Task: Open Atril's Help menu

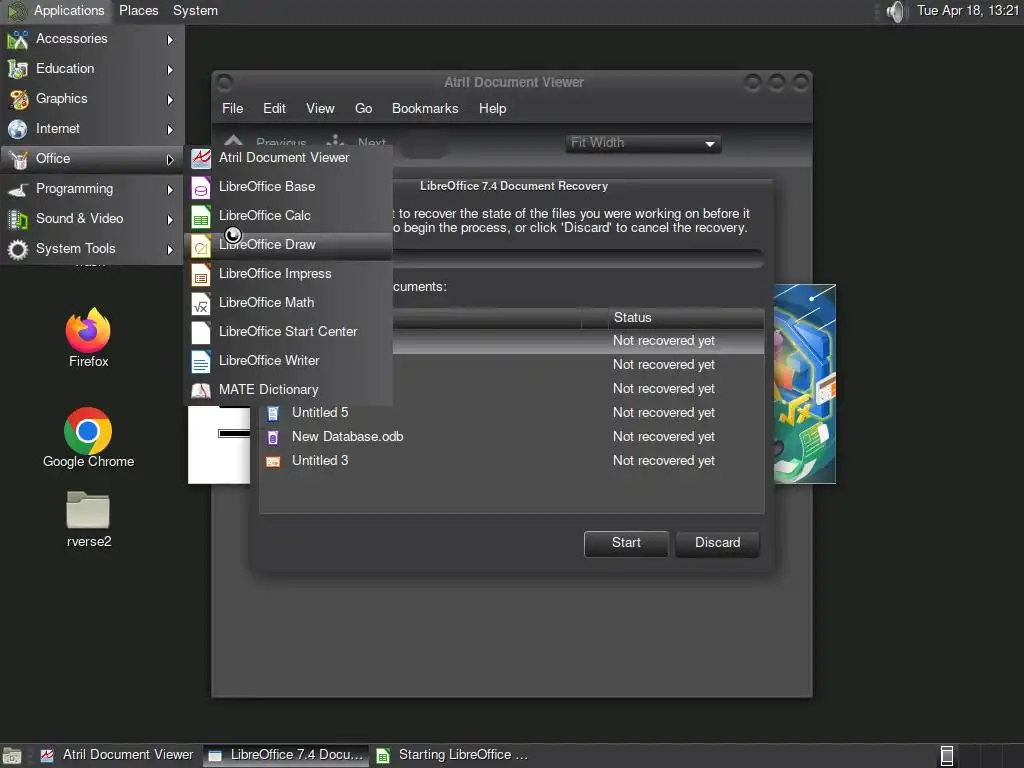Action: point(492,108)
